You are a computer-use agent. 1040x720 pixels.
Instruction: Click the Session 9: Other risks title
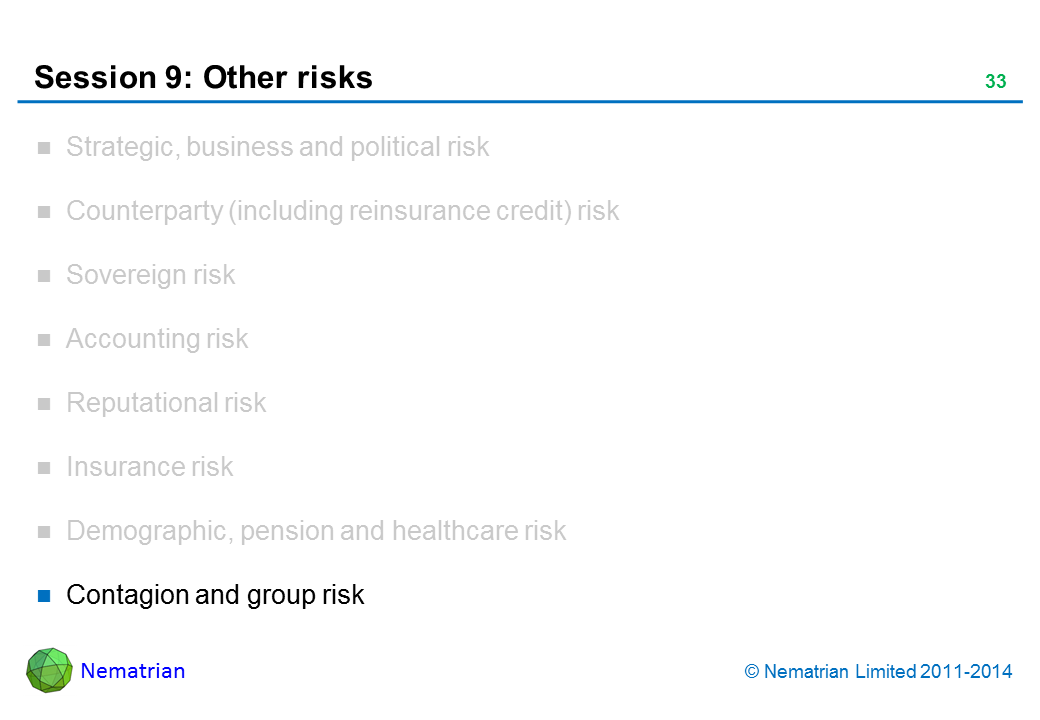pyautogui.click(x=203, y=77)
